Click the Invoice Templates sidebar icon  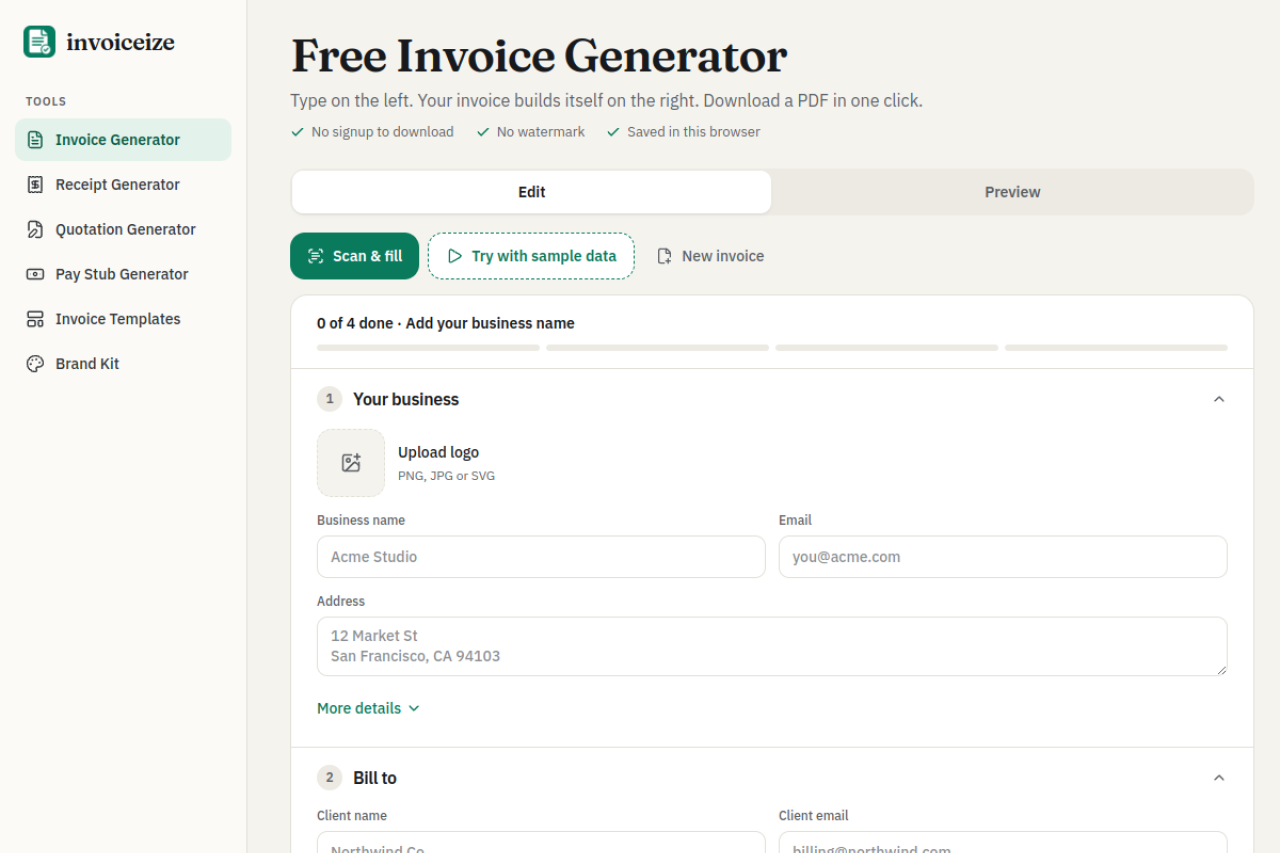pyautogui.click(x=35, y=319)
